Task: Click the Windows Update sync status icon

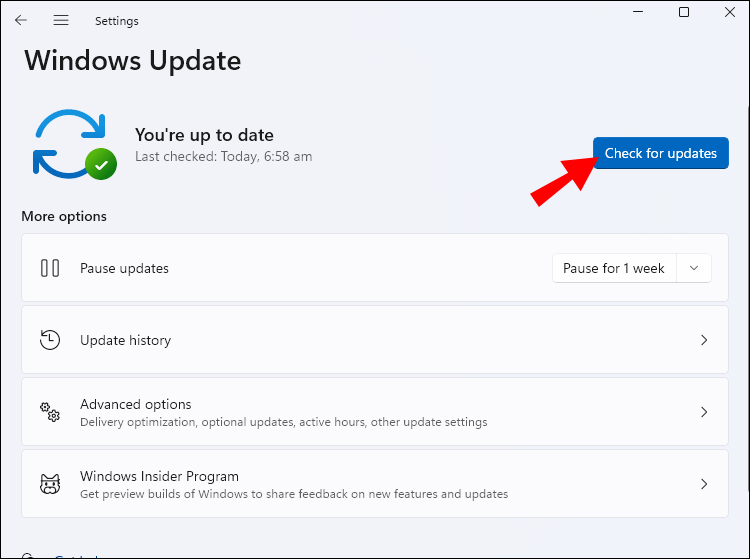Action: click(75, 144)
